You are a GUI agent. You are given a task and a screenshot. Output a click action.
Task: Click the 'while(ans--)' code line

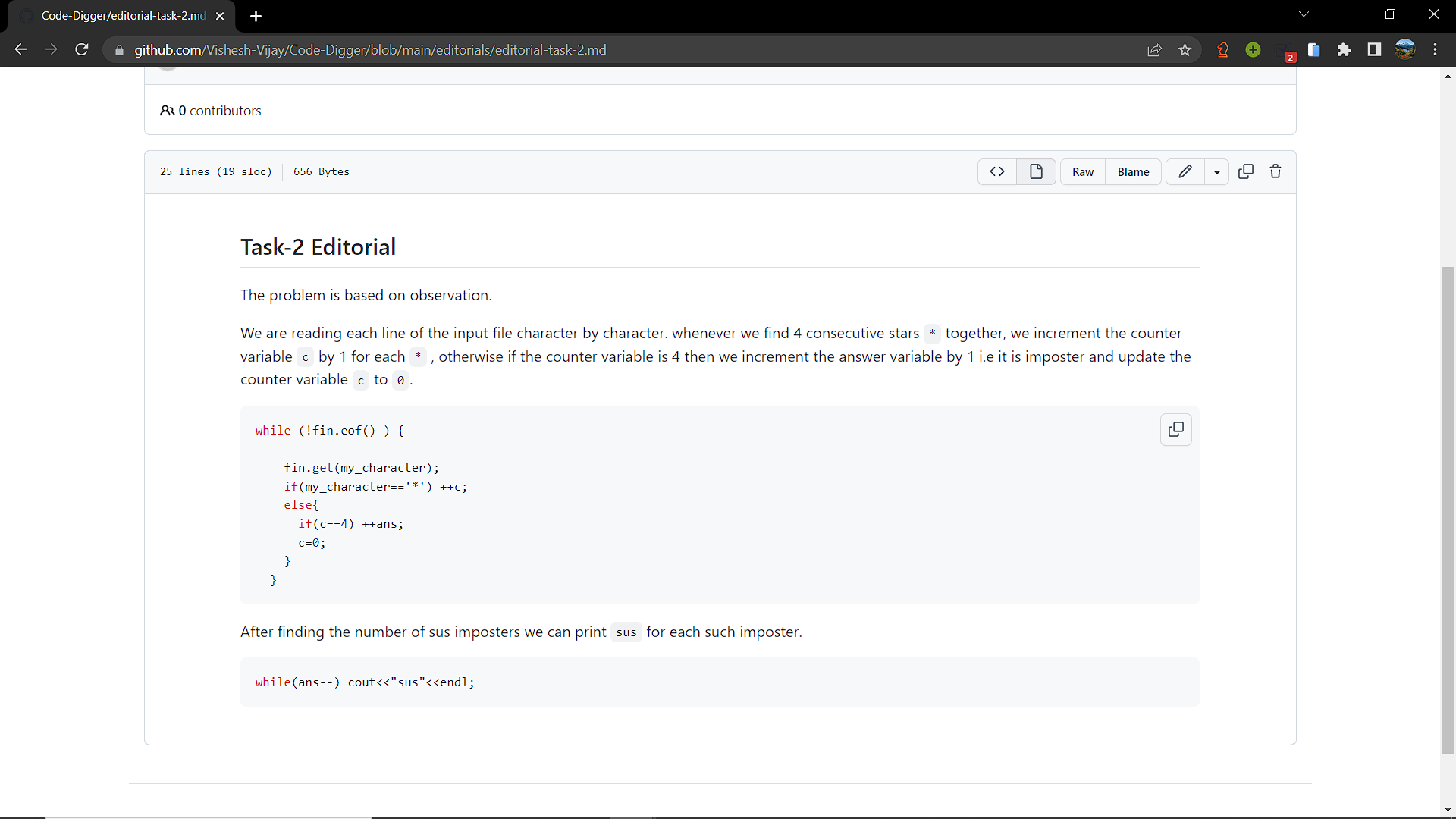(365, 682)
